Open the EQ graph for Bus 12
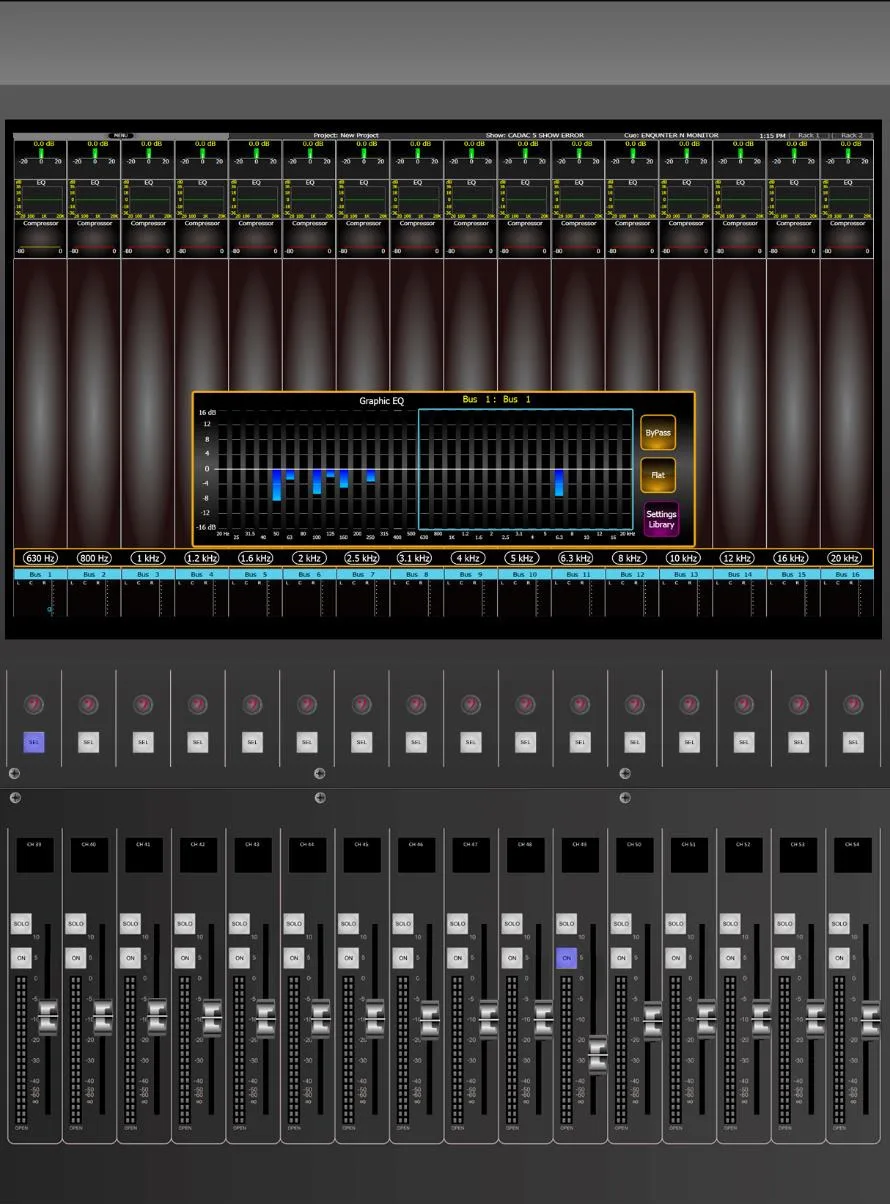Image resolution: width=890 pixels, height=1204 pixels. click(x=632, y=199)
